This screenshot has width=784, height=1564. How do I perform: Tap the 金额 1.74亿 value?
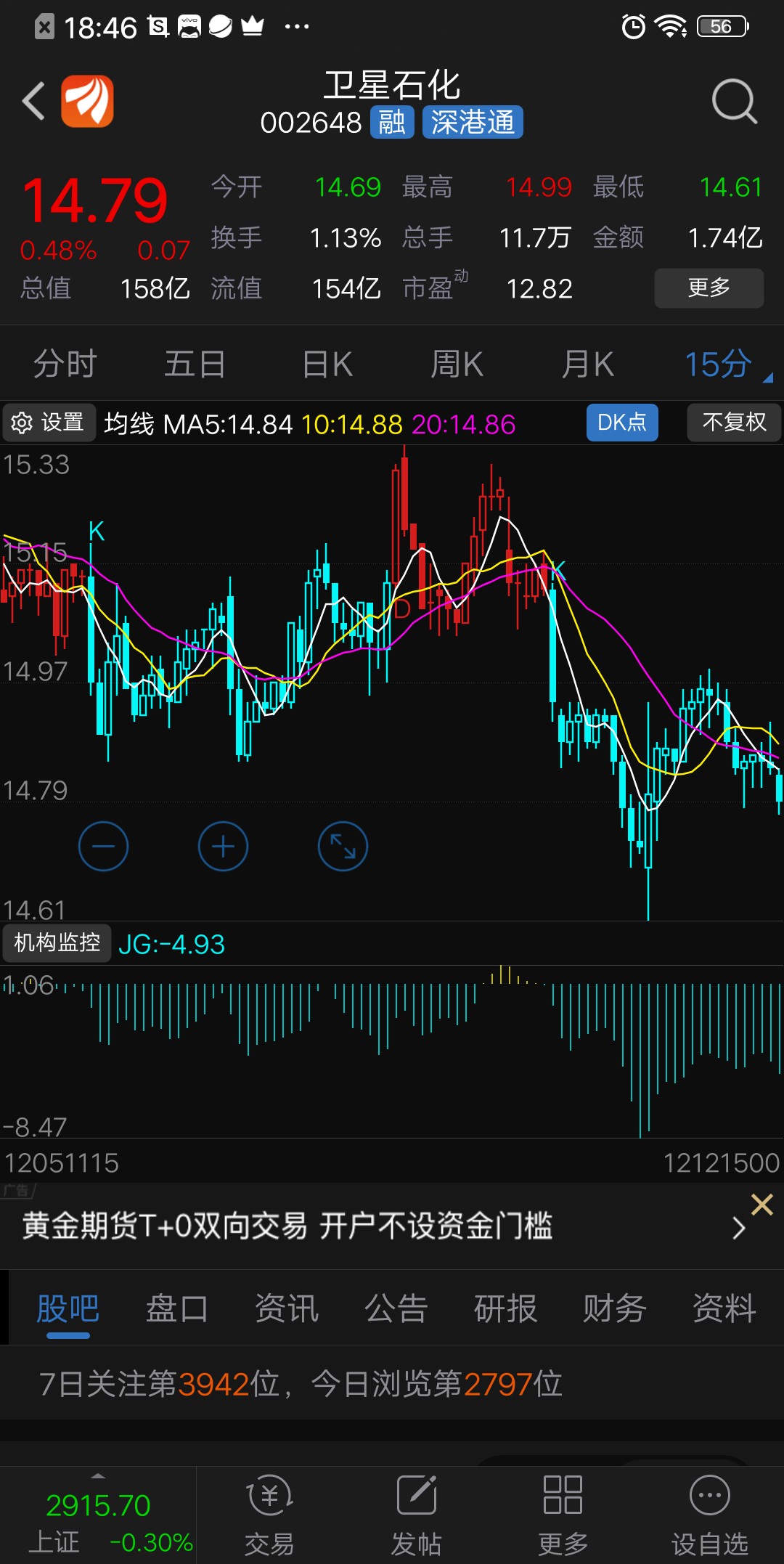[725, 238]
